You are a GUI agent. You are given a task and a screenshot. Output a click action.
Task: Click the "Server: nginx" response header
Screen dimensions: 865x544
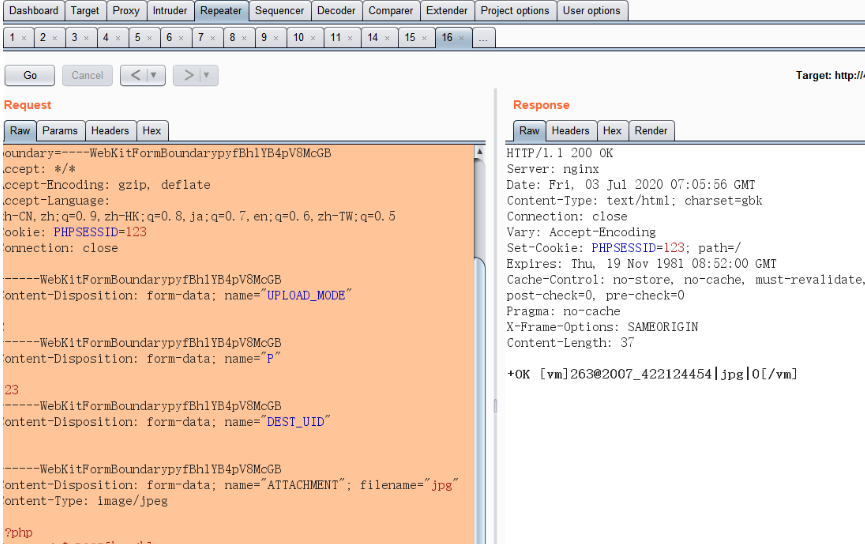[x=553, y=169]
